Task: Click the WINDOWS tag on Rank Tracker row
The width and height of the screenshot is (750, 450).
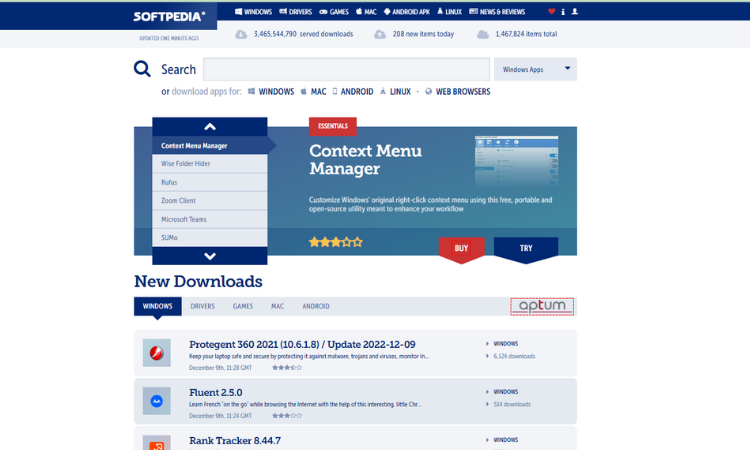Action: pyautogui.click(x=506, y=439)
